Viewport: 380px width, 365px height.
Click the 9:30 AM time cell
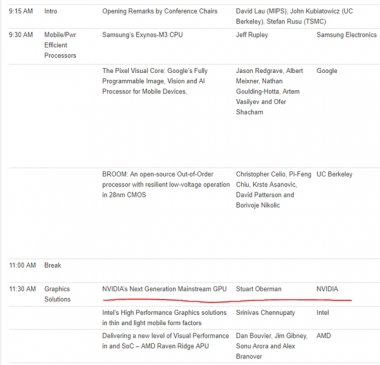(x=21, y=35)
